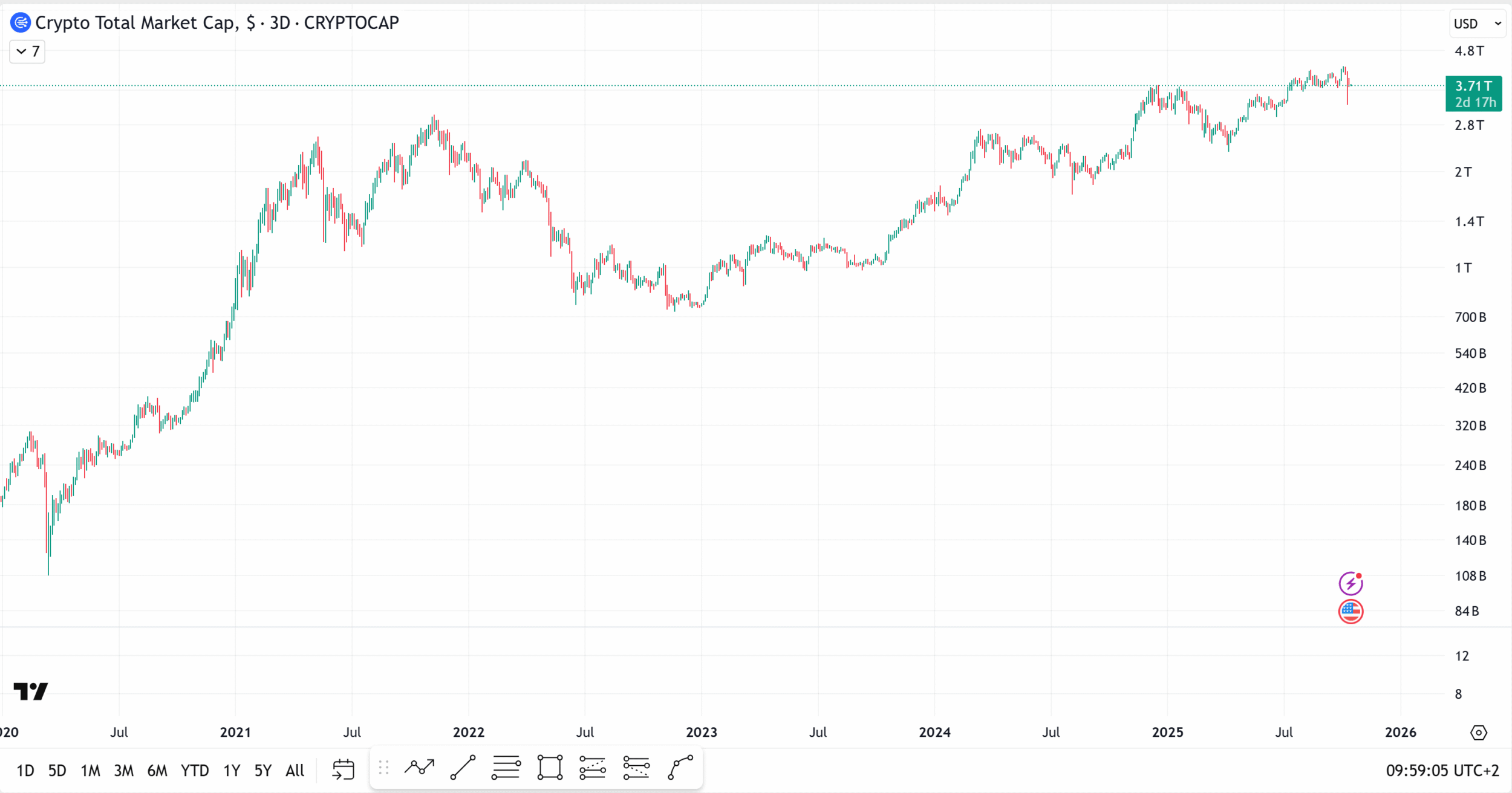Select the curve drawing tool
Viewport: 1512px width, 793px height.
tap(680, 768)
